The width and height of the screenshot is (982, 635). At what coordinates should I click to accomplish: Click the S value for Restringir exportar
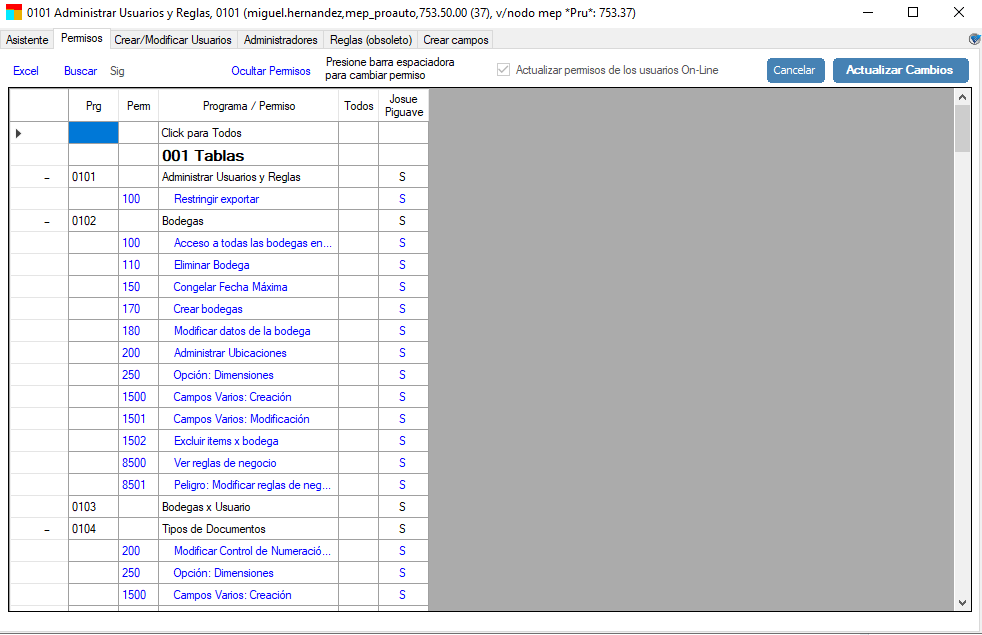click(403, 199)
